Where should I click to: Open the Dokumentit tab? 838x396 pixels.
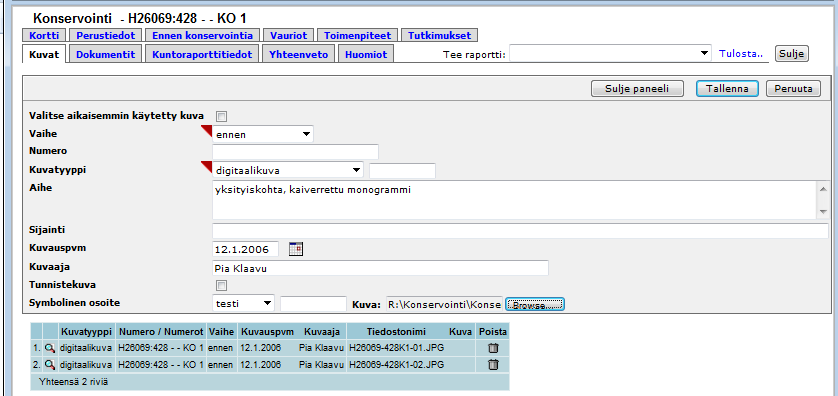[106, 55]
